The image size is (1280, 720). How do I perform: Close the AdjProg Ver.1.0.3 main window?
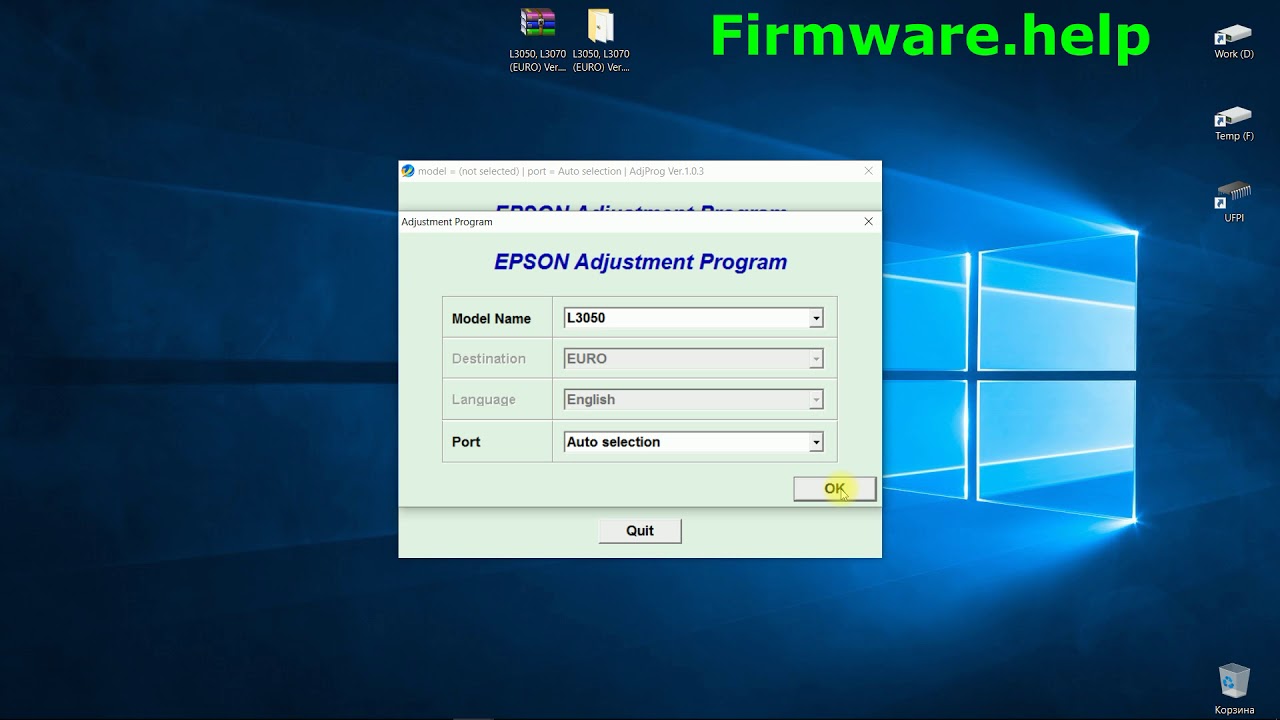coord(868,171)
